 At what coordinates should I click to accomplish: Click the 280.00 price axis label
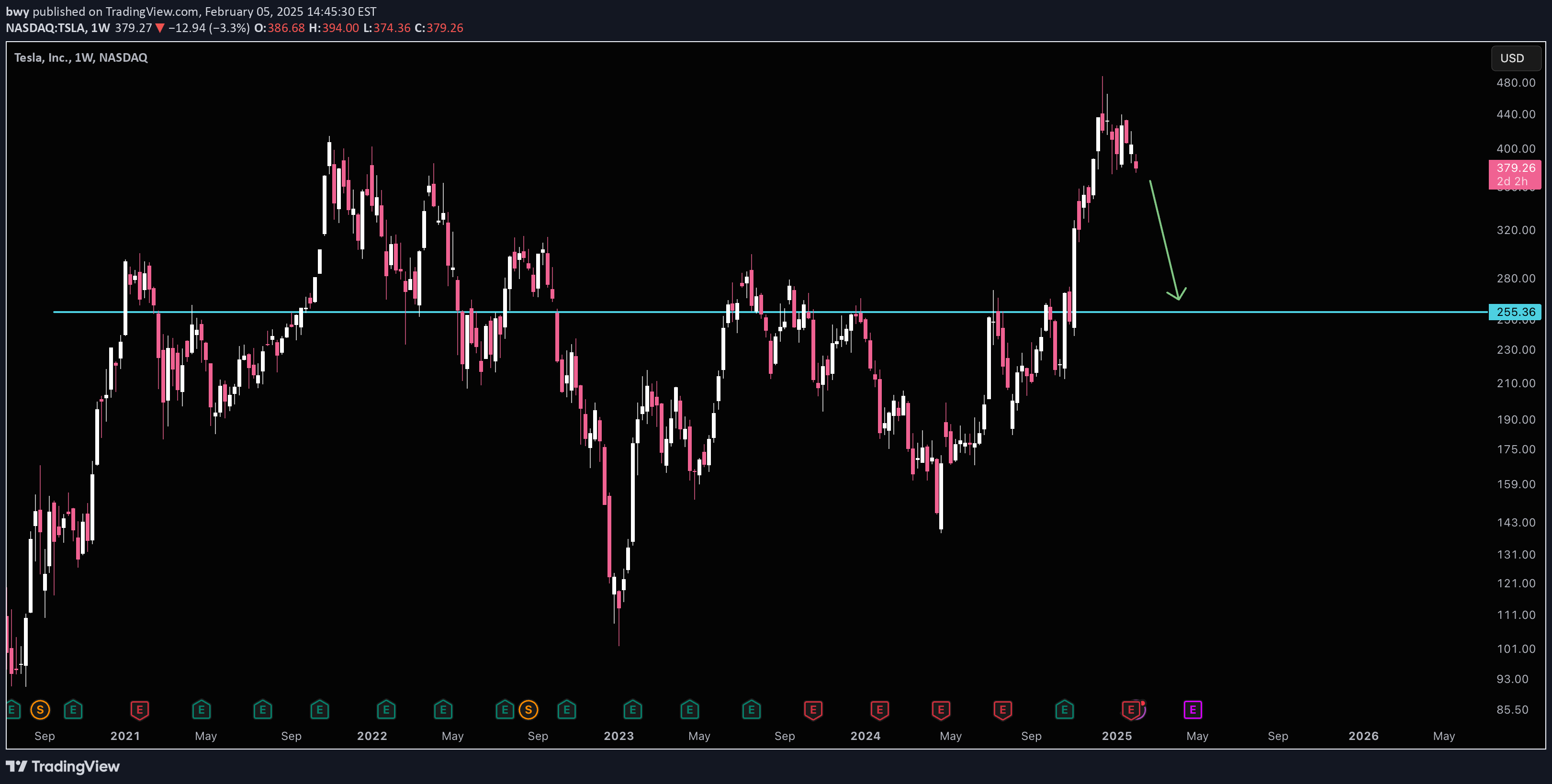coord(1516,278)
